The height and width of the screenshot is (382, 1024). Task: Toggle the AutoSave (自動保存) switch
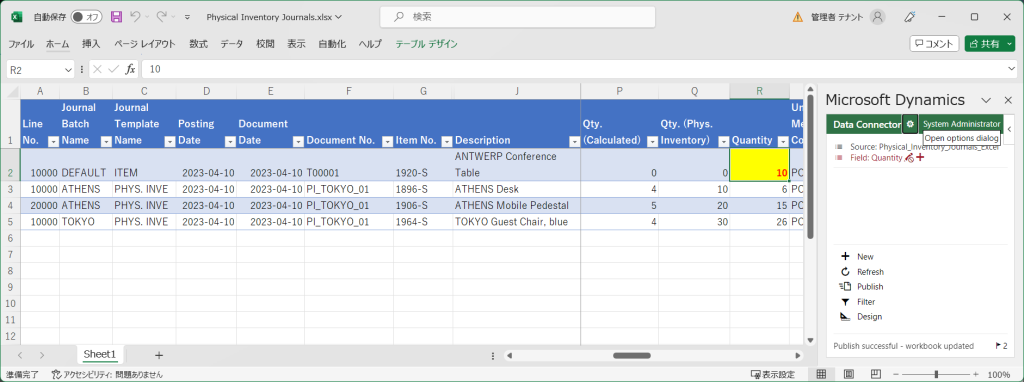pyautogui.click(x=86, y=17)
